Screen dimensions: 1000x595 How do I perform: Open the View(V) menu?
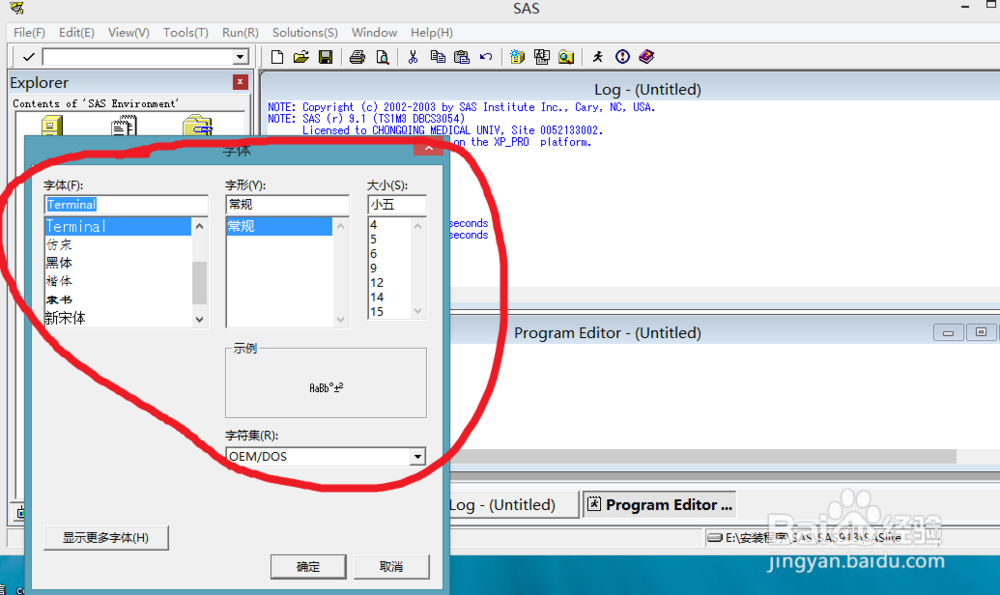129,33
